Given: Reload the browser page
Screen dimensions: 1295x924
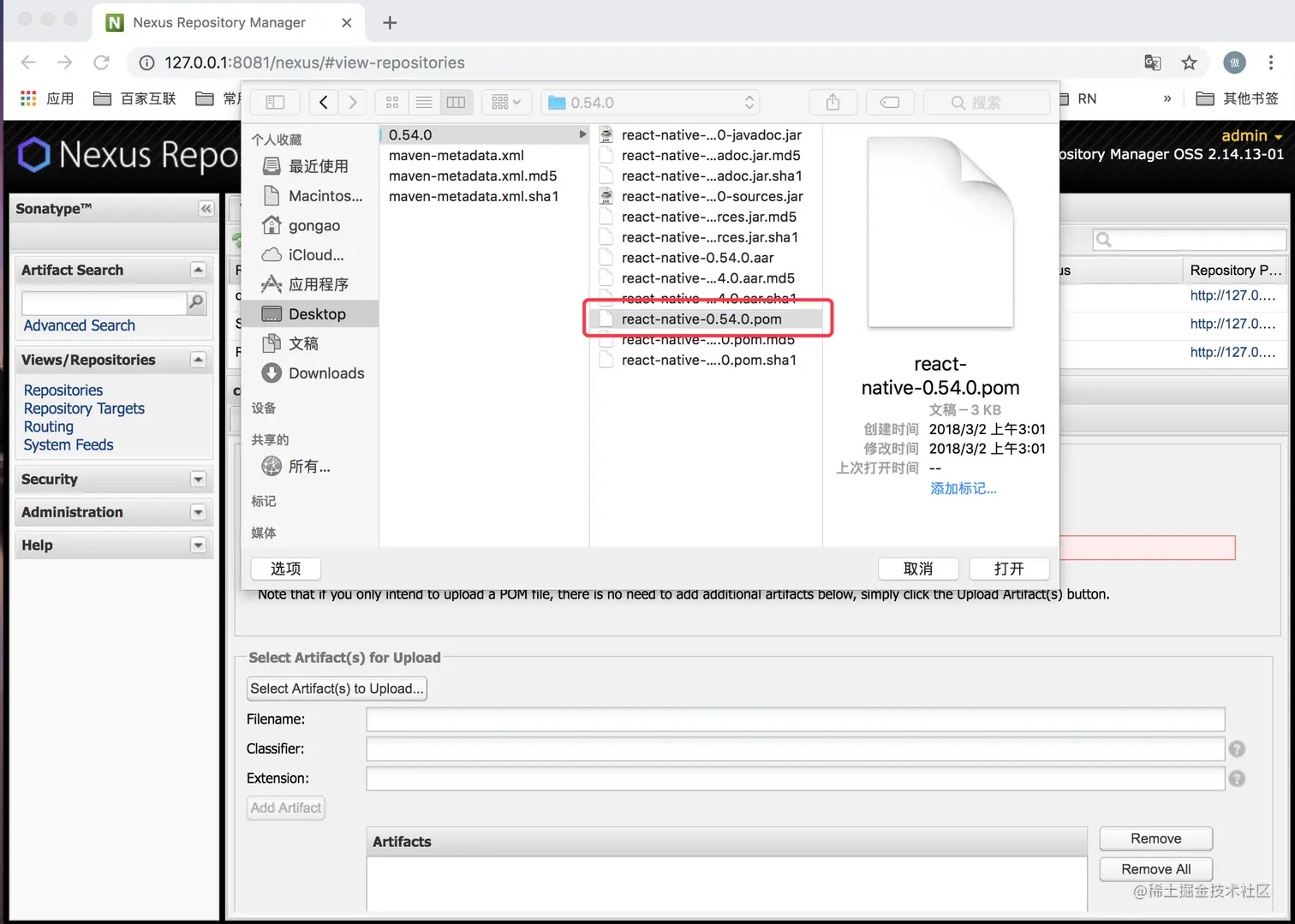Looking at the screenshot, I should coord(101,63).
